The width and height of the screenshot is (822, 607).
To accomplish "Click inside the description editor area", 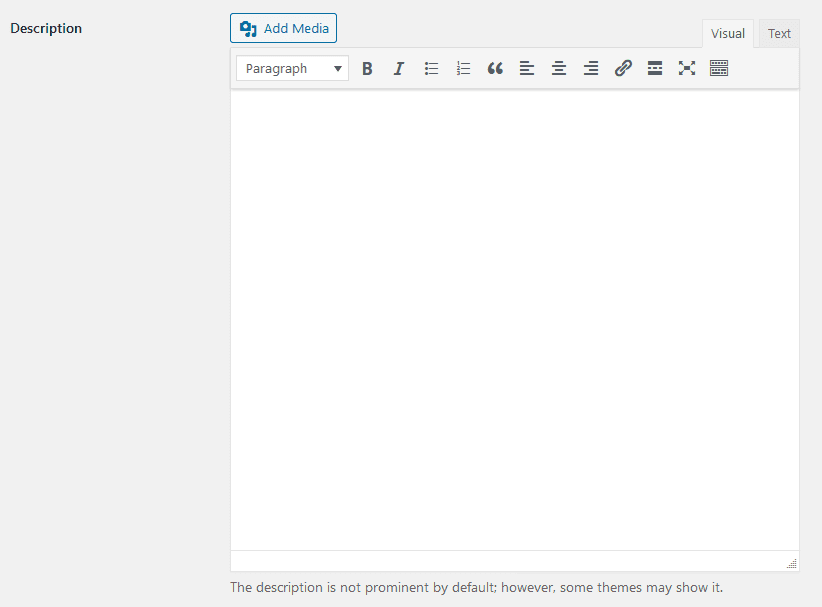I will coord(514,320).
